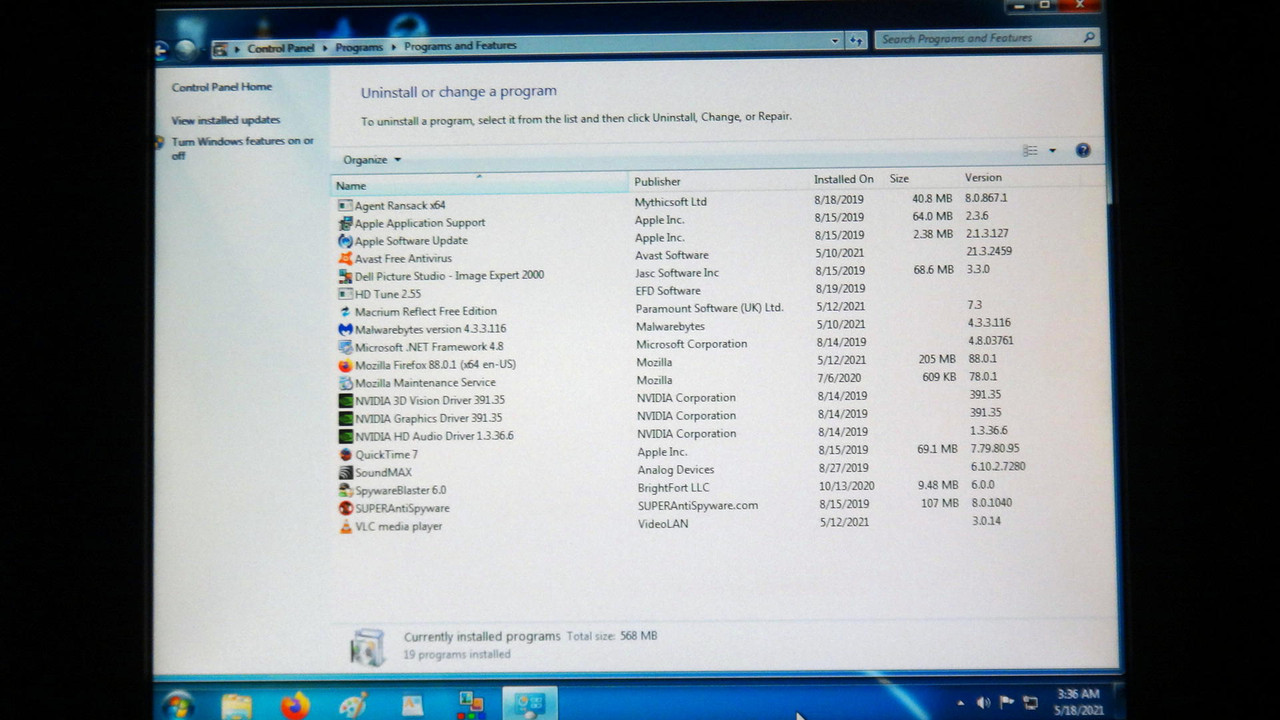1280x720 pixels.
Task: Click publisher Analog Devices
Action: tap(675, 470)
